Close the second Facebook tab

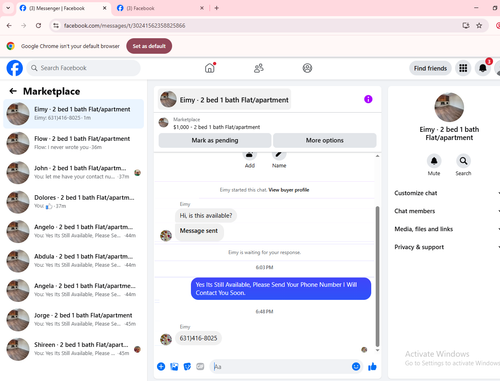tap(202, 8)
